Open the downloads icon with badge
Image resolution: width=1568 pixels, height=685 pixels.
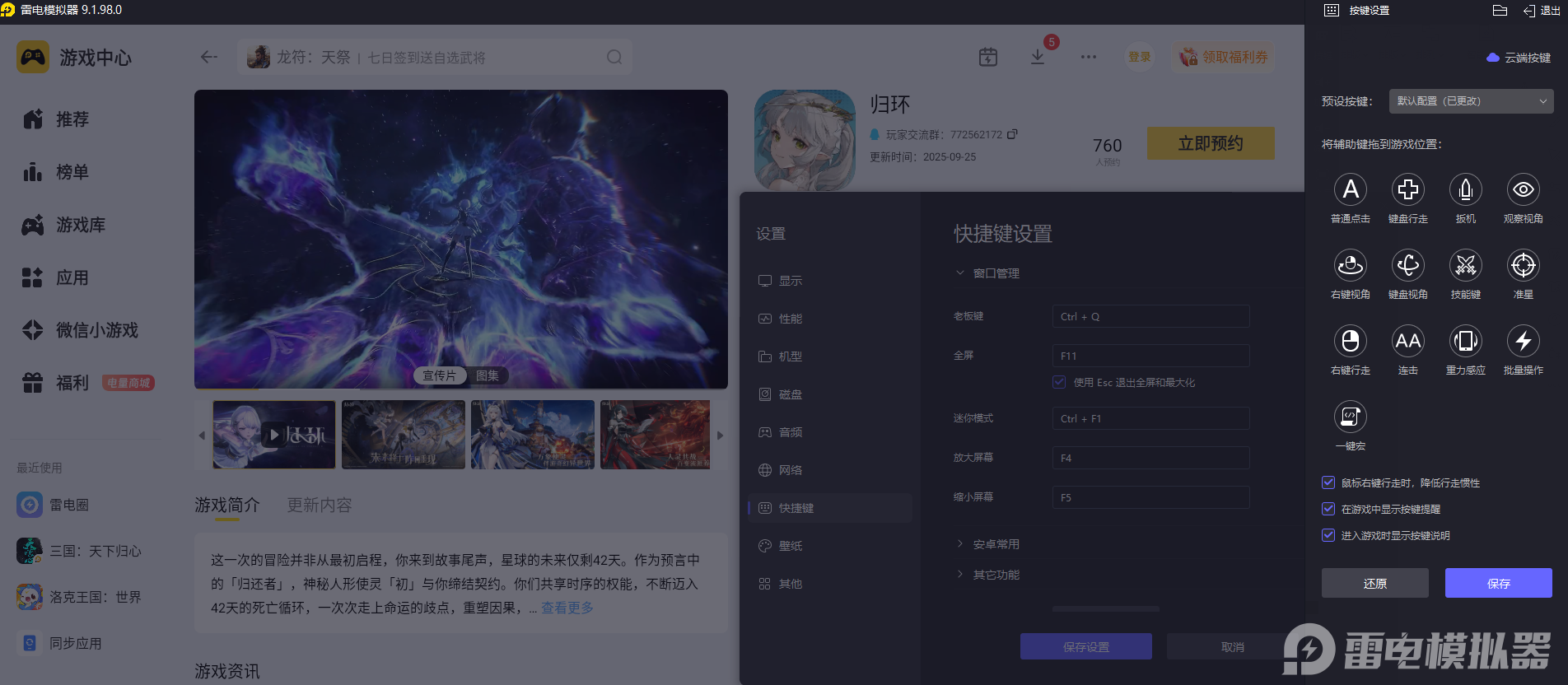[1038, 57]
